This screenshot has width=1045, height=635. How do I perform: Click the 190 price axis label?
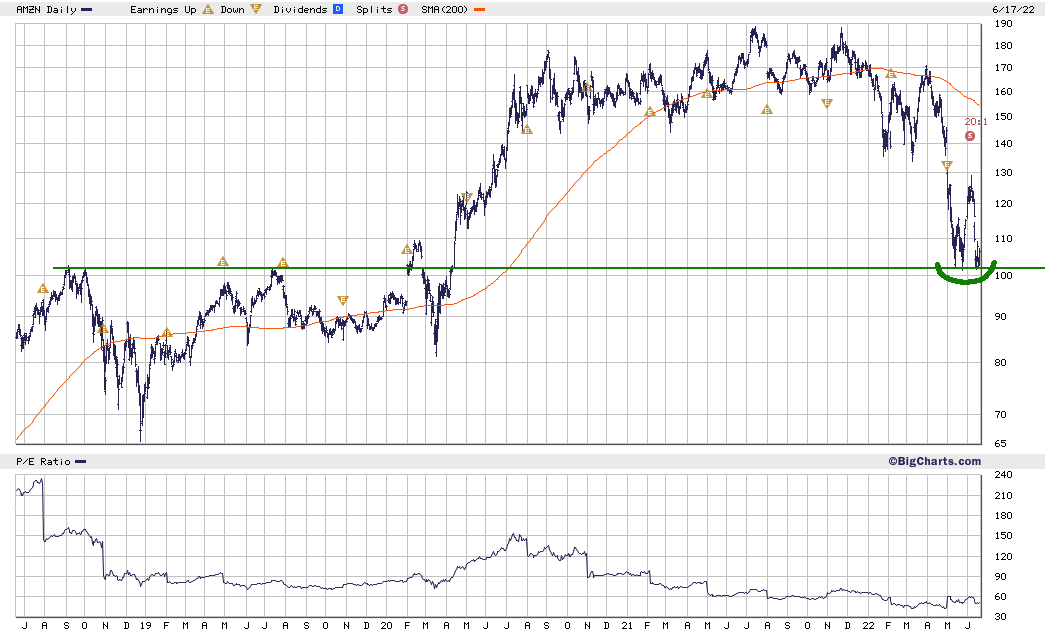[x=1003, y=23]
